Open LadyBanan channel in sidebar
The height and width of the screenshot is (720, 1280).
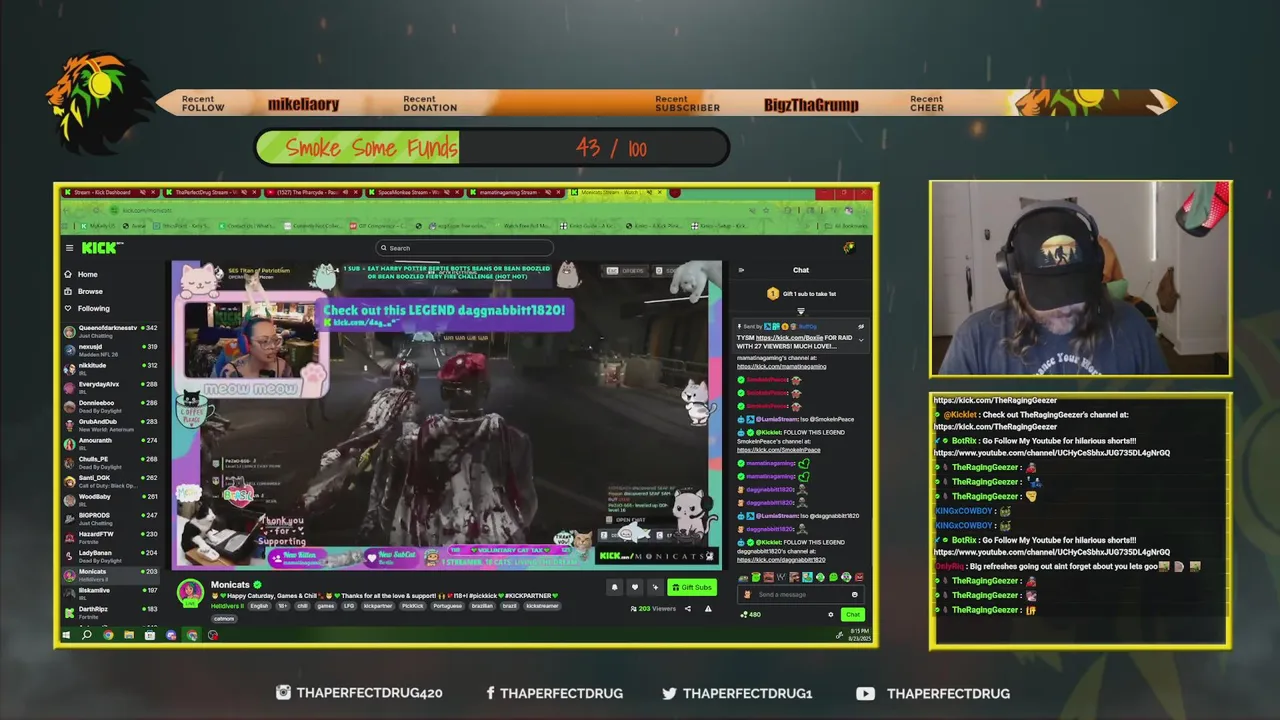pos(112,556)
